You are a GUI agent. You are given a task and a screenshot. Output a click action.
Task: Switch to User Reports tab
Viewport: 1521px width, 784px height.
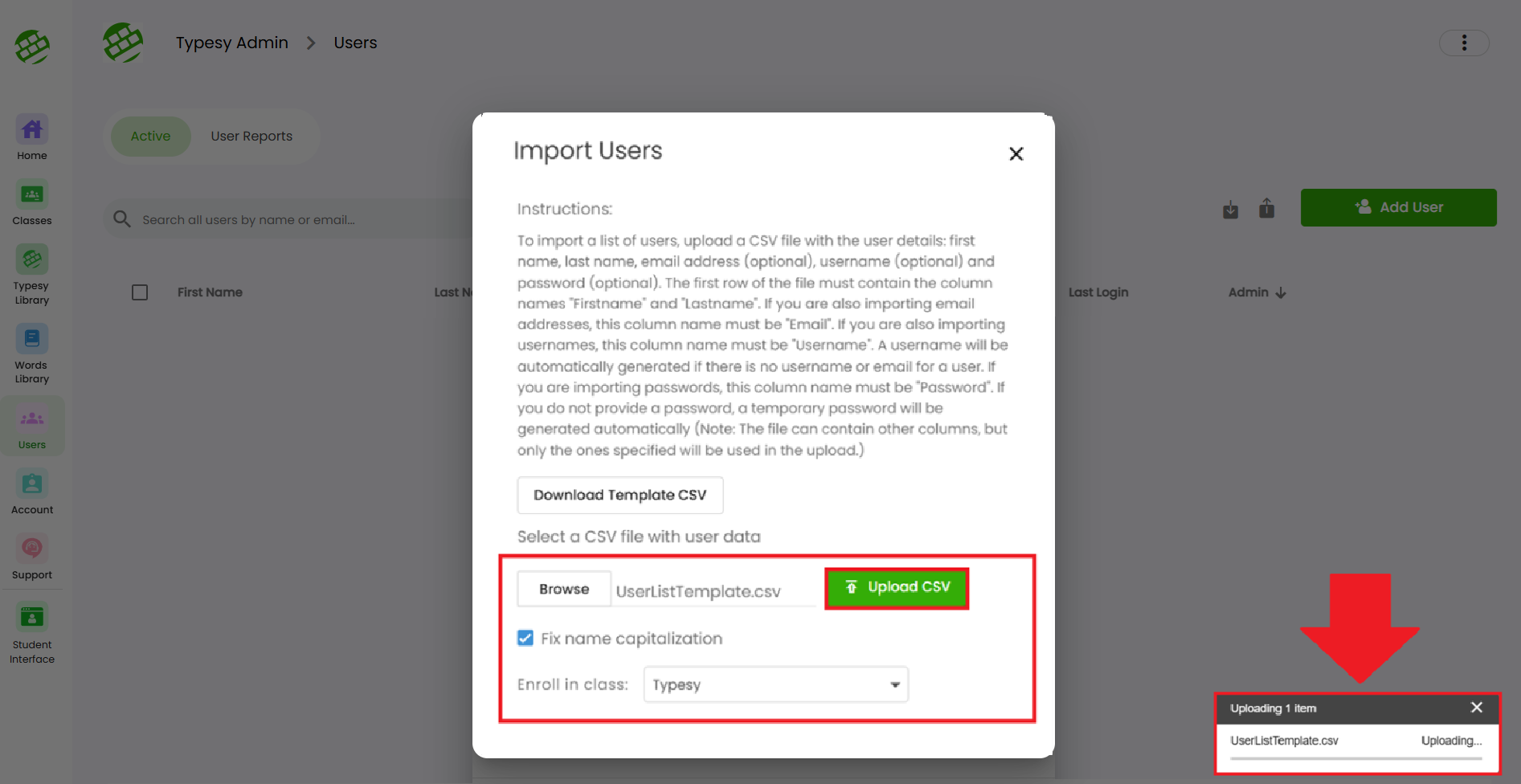coord(251,137)
